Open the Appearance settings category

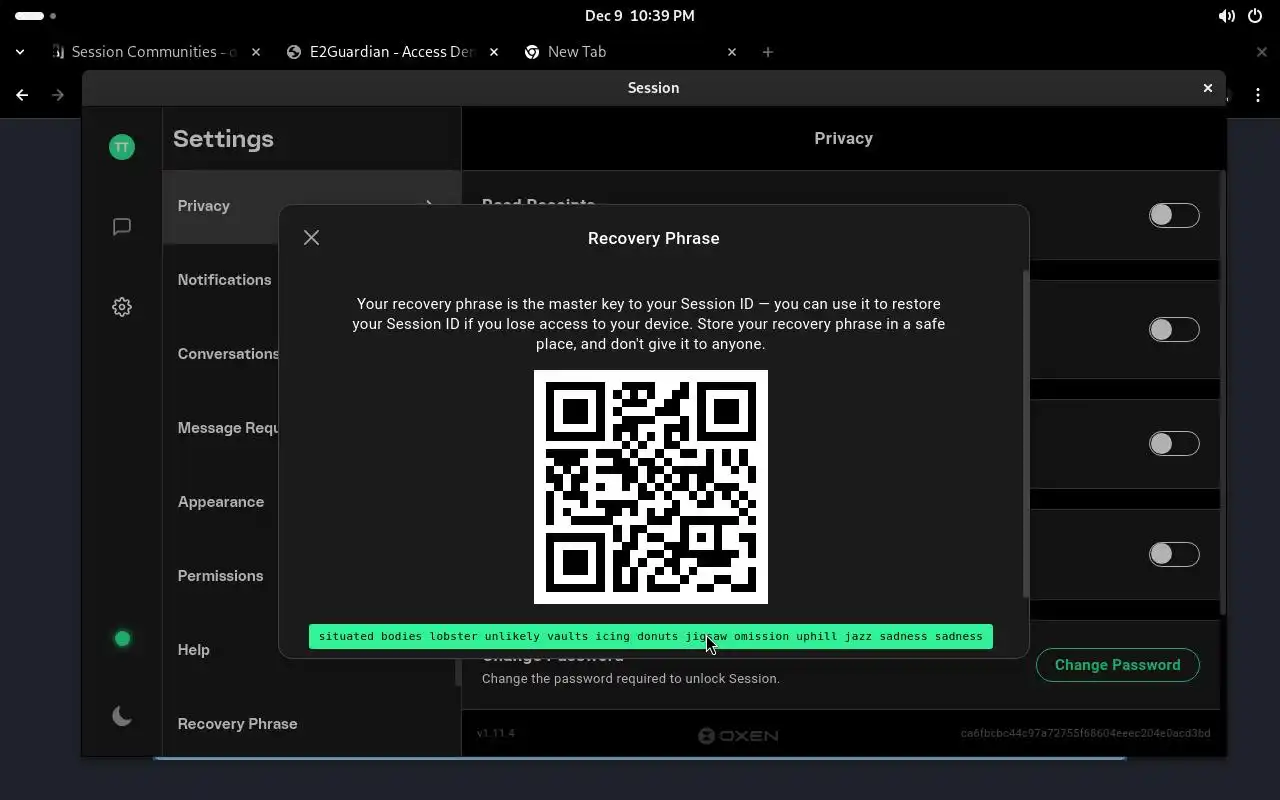pos(221,502)
